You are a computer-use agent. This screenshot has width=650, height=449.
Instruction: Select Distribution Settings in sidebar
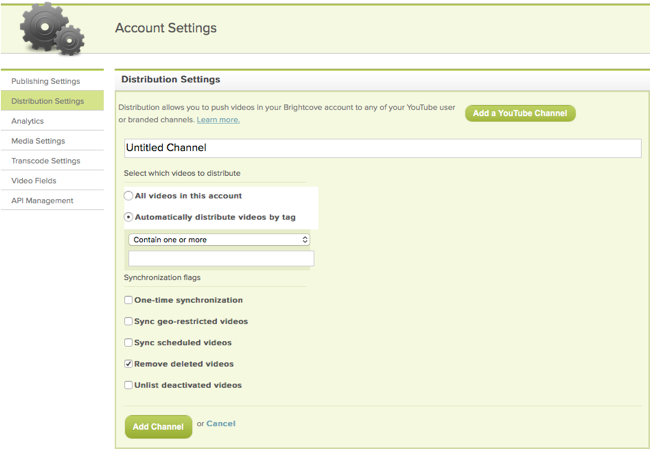(x=48, y=101)
